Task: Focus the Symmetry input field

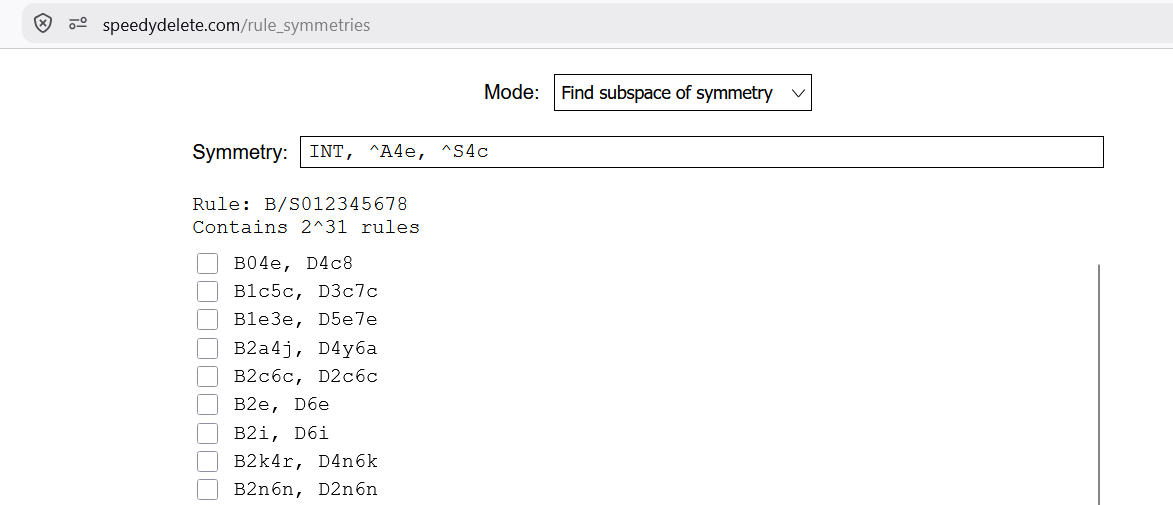Action: 701,152
